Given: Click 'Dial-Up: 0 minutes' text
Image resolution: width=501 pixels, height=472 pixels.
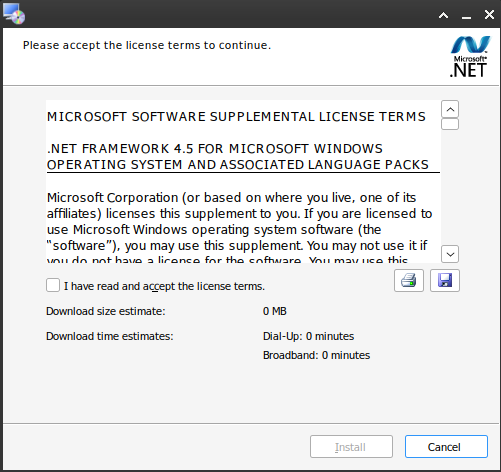Looking at the screenshot, I should [x=308, y=336].
